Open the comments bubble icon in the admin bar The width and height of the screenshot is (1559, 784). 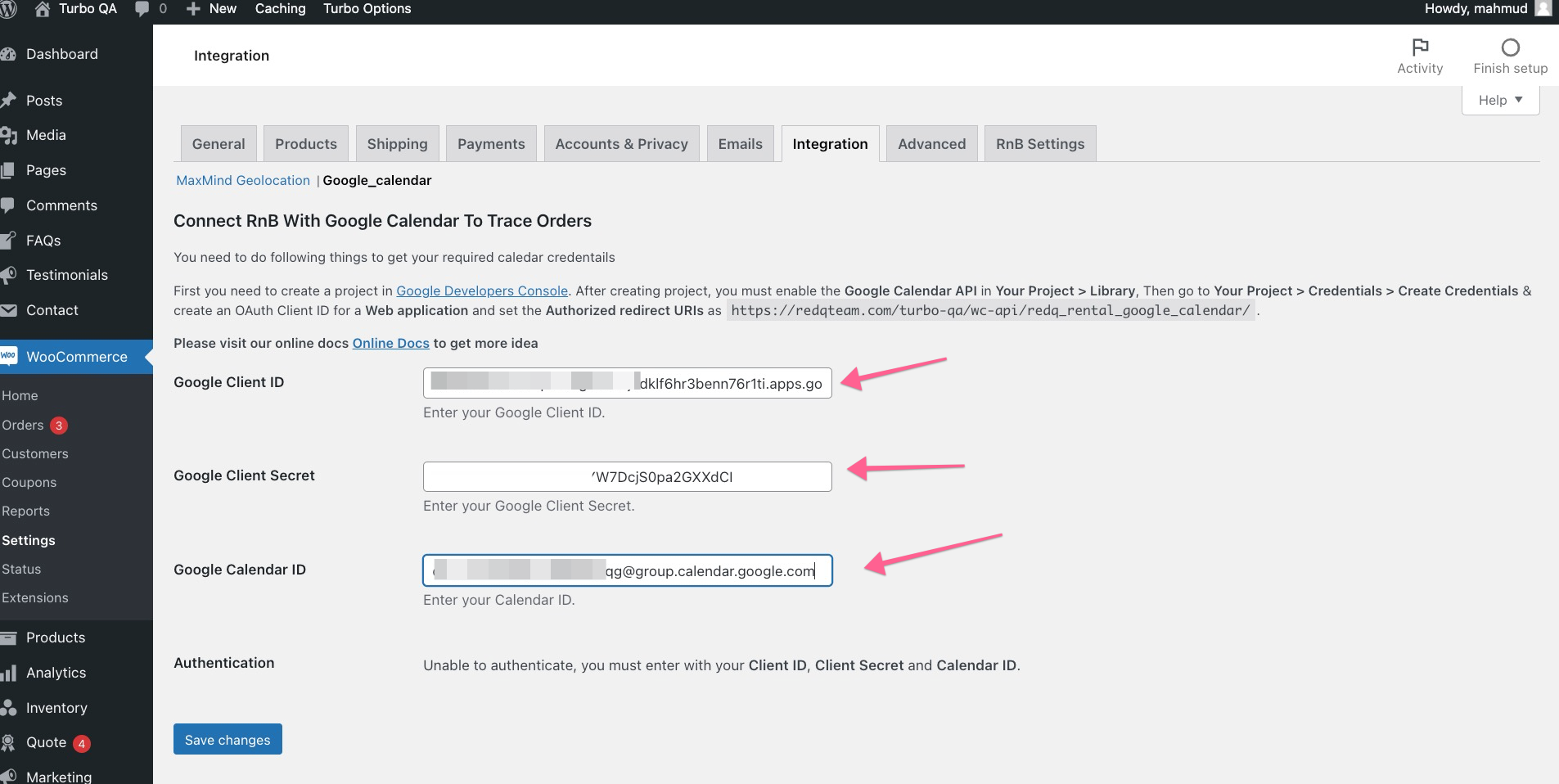click(x=142, y=9)
